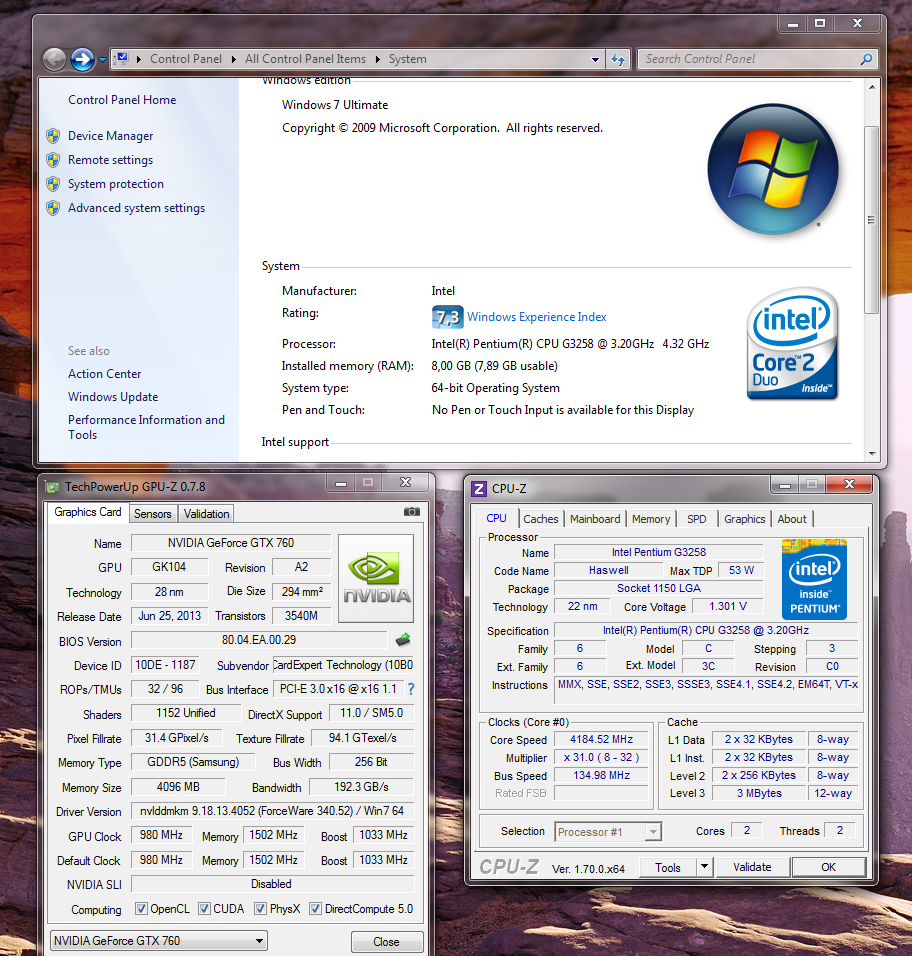Refresh the Control Panel address bar
This screenshot has height=956, width=912.
coord(618,59)
